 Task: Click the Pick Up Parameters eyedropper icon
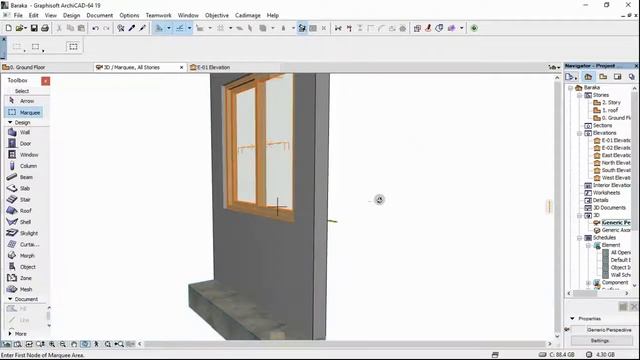tap(131, 28)
